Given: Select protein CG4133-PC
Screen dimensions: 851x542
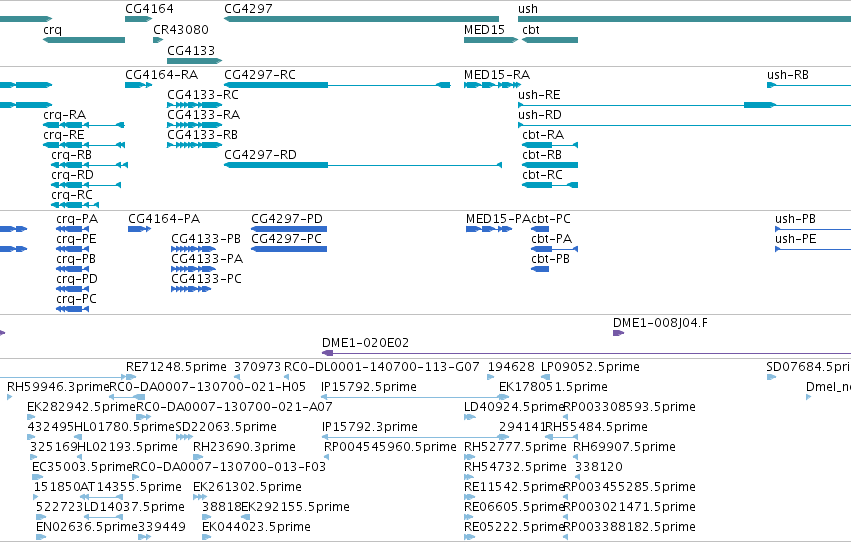Looking at the screenshot, I should (191, 289).
